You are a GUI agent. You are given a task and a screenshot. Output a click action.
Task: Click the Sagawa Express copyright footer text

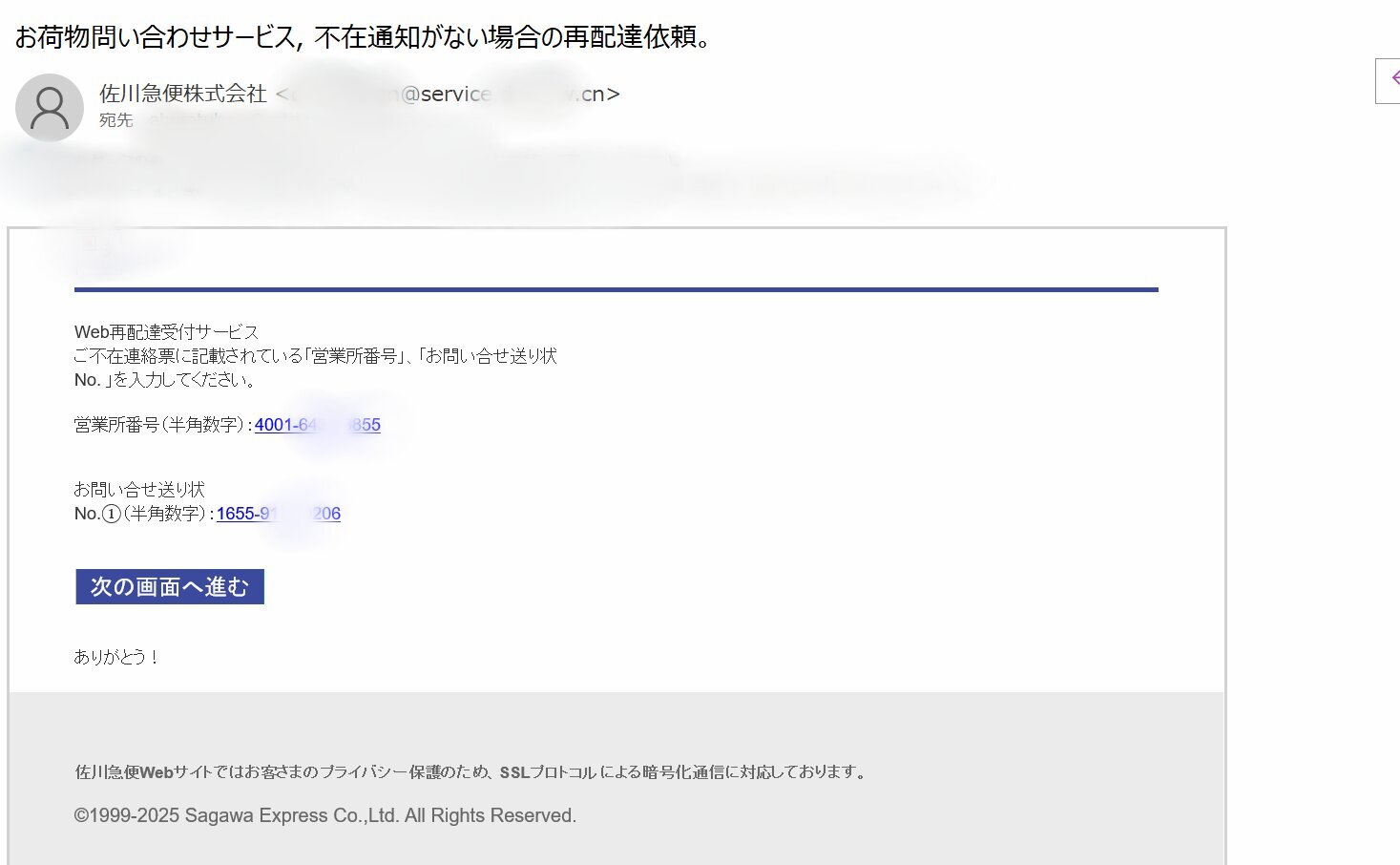coord(325,815)
